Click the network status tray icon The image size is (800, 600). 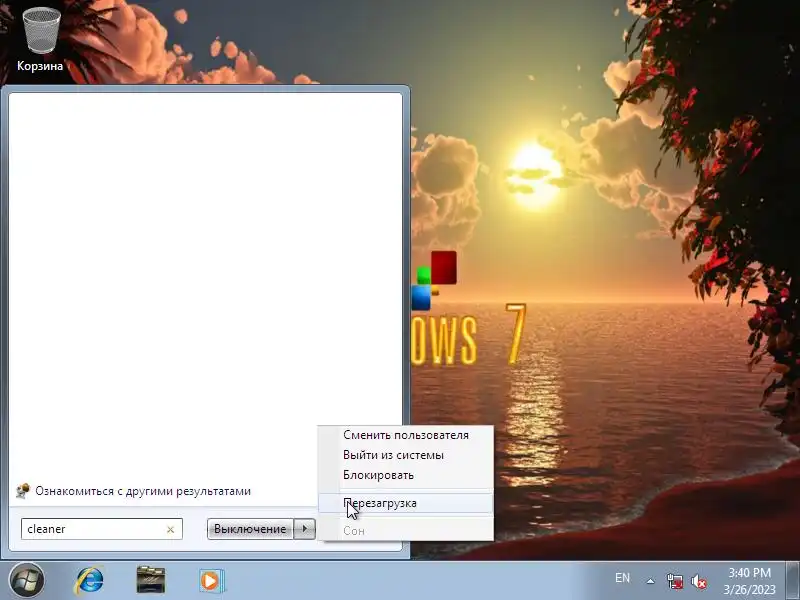click(x=674, y=581)
